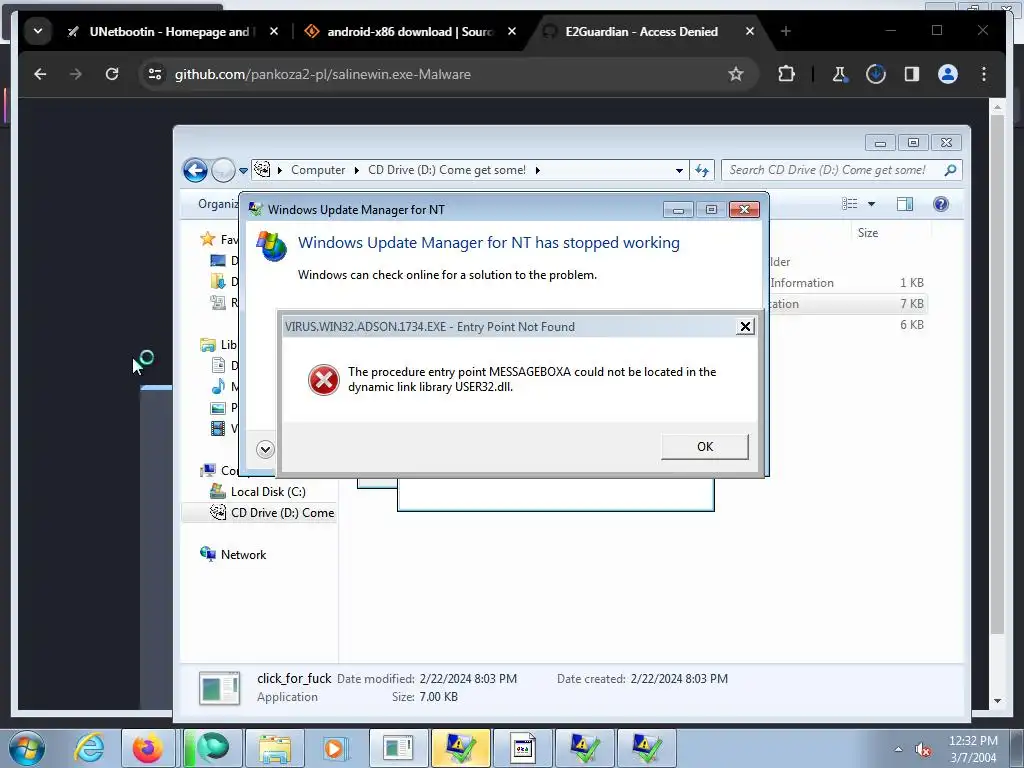Click OK in the Entry Point Not Found dialog

(x=705, y=447)
